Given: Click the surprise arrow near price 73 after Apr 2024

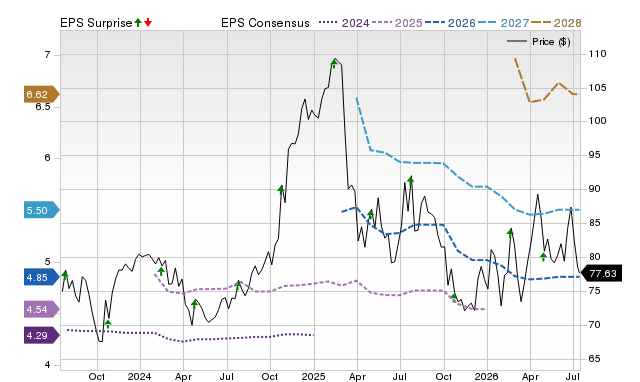Looking at the screenshot, I should [194, 305].
